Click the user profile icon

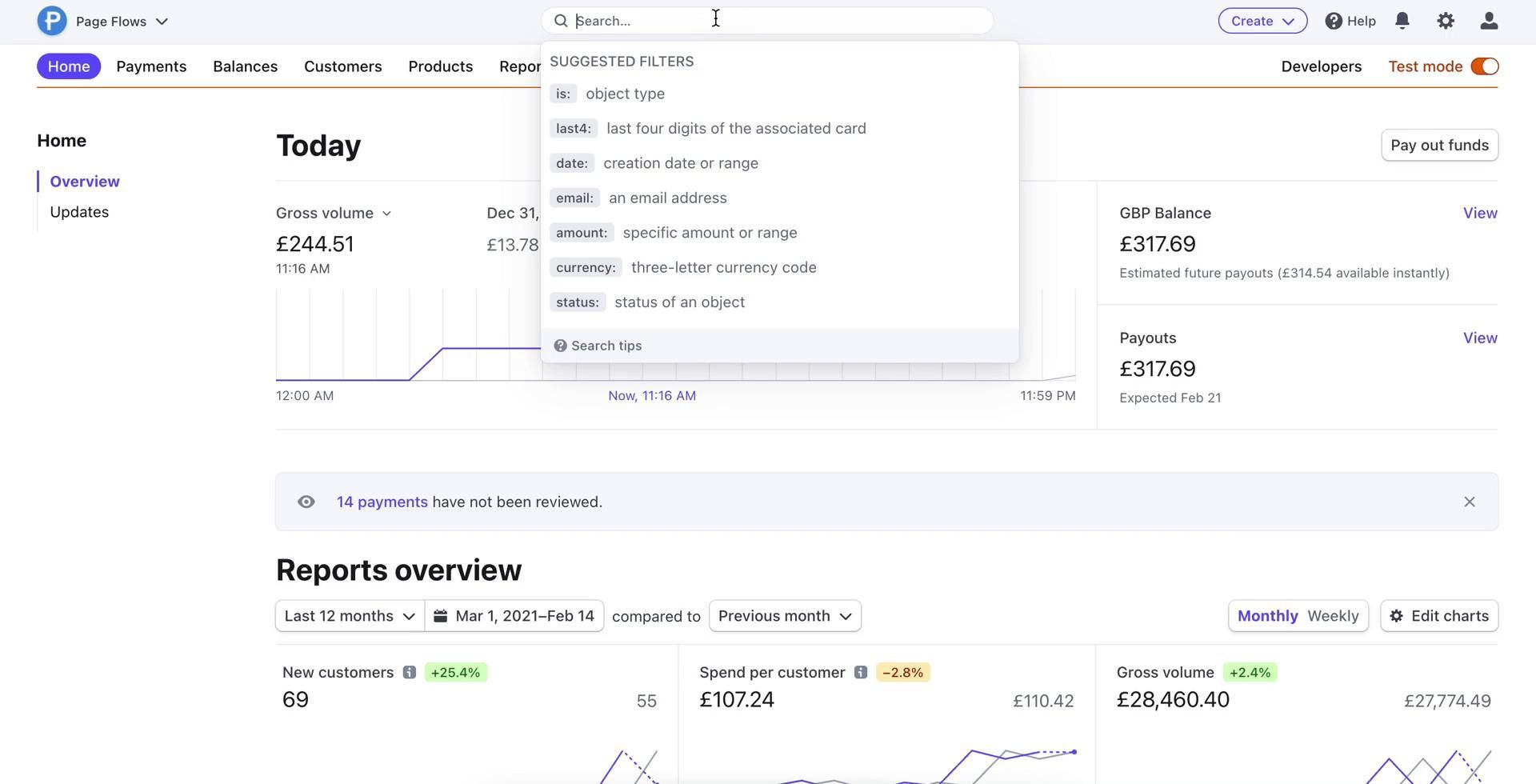point(1488,21)
